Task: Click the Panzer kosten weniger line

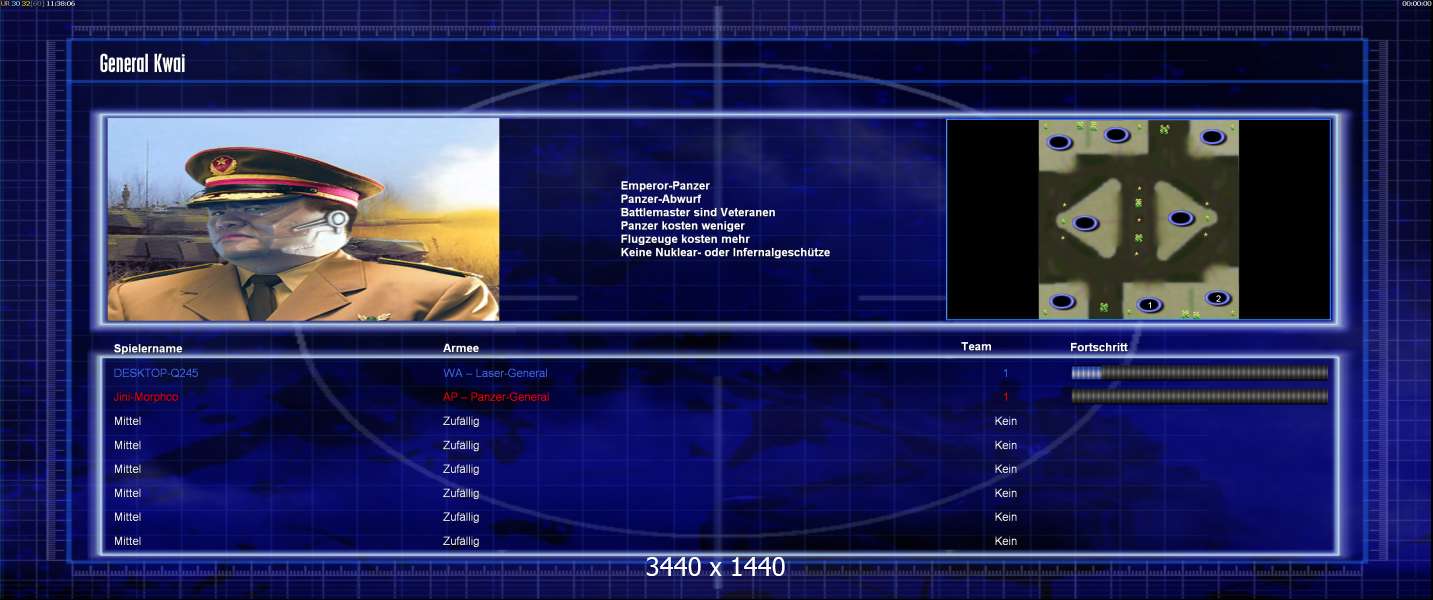Action: point(682,226)
